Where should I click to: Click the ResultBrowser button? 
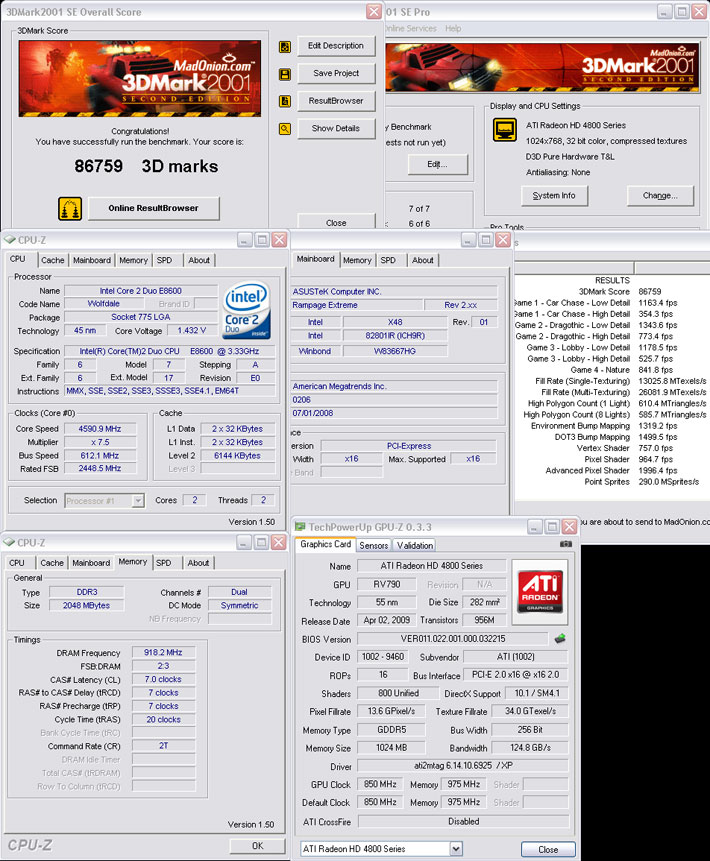tap(336, 100)
